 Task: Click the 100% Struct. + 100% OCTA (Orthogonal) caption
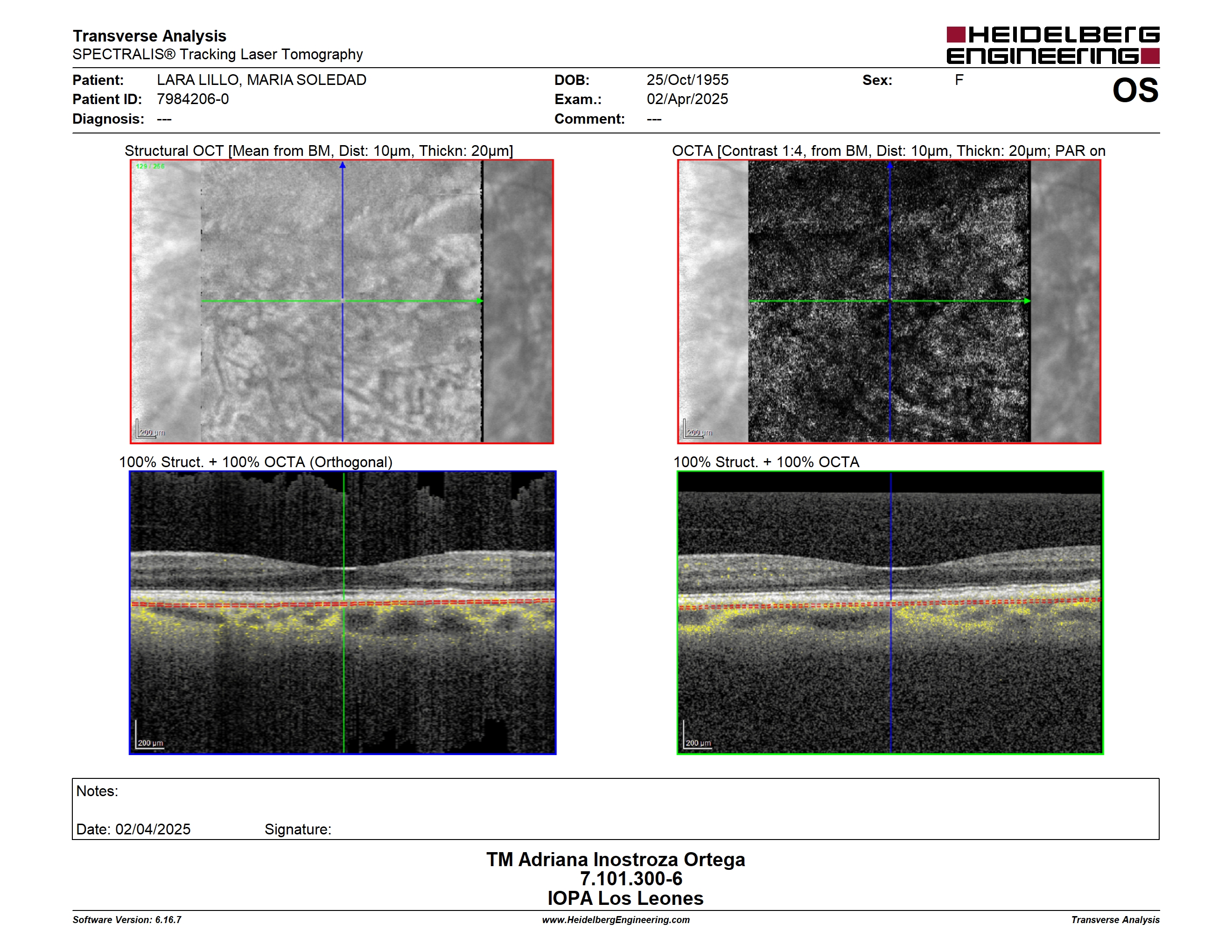[x=256, y=462]
